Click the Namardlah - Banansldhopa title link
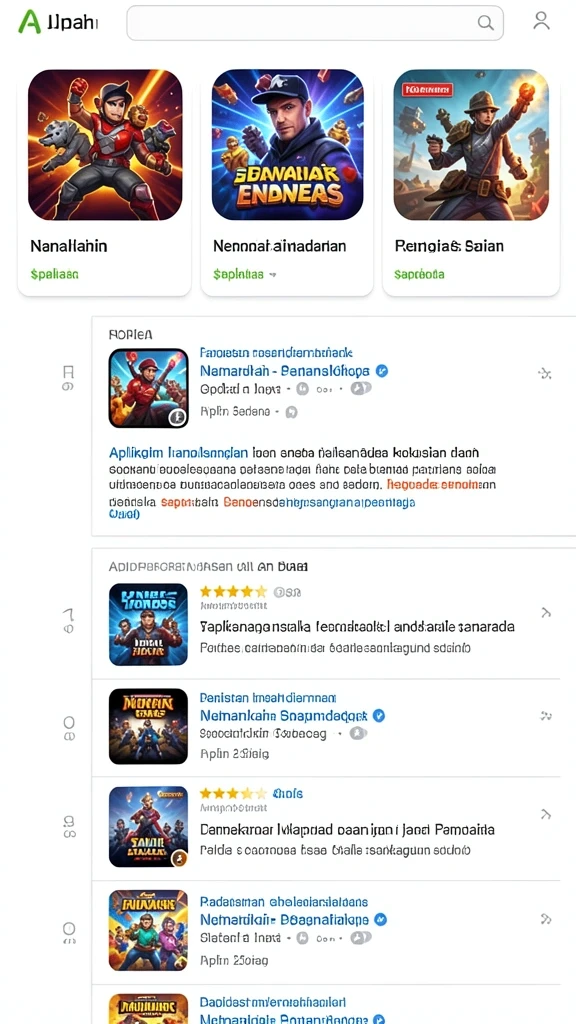576x1024 pixels. 285,371
